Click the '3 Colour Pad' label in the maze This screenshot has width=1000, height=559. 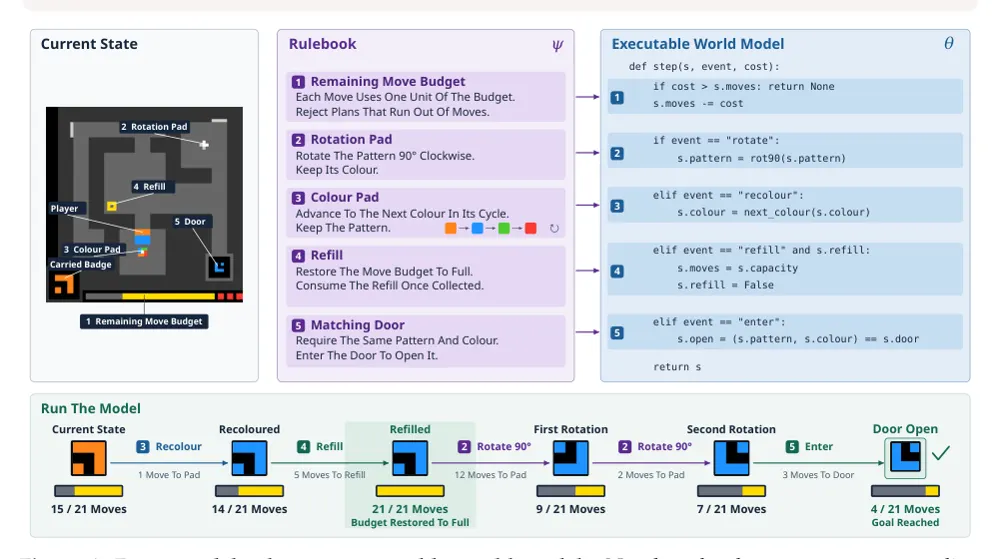92,249
